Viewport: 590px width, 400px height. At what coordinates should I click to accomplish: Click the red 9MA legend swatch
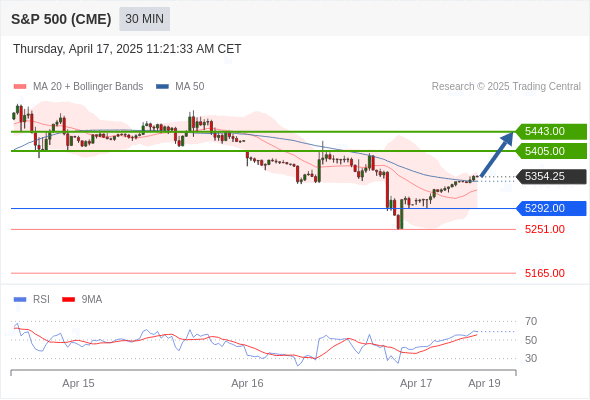[68, 300]
